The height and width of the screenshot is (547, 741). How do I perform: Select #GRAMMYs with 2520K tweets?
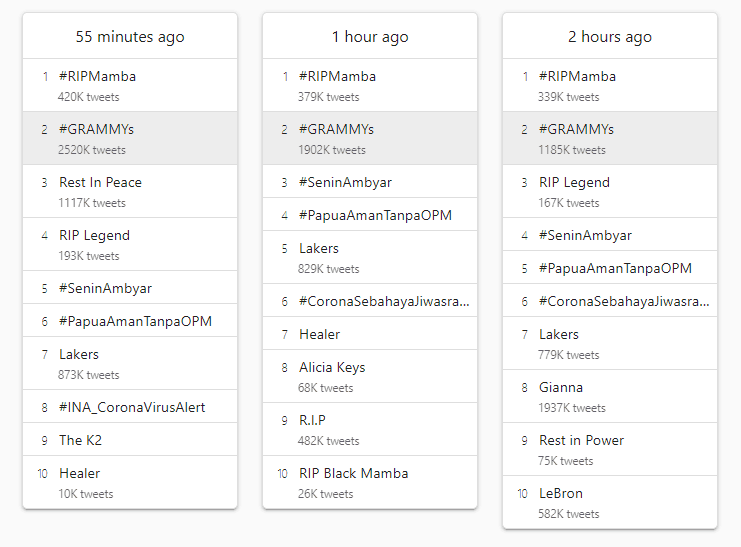coord(96,129)
